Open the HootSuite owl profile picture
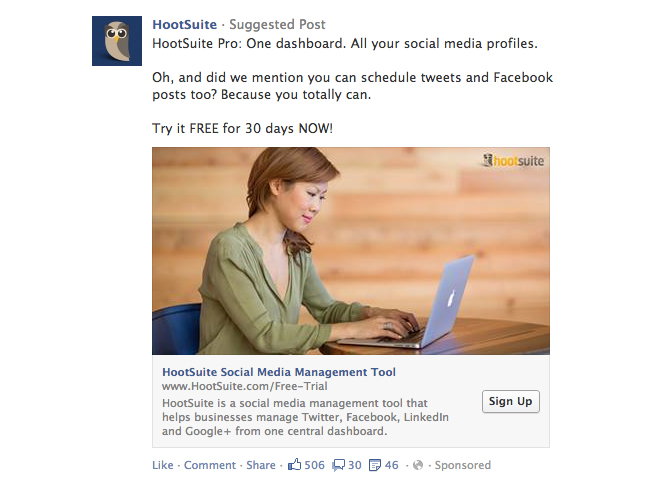The height and width of the screenshot is (481, 650). [x=117, y=41]
